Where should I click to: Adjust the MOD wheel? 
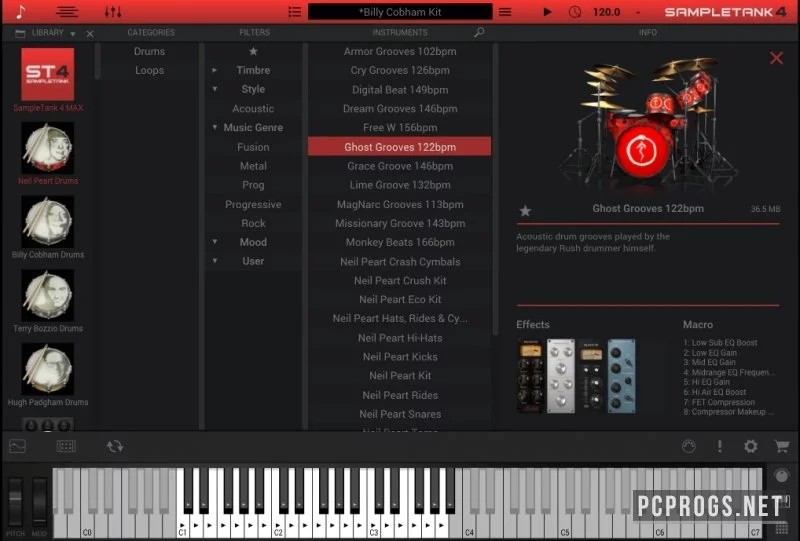(x=39, y=502)
